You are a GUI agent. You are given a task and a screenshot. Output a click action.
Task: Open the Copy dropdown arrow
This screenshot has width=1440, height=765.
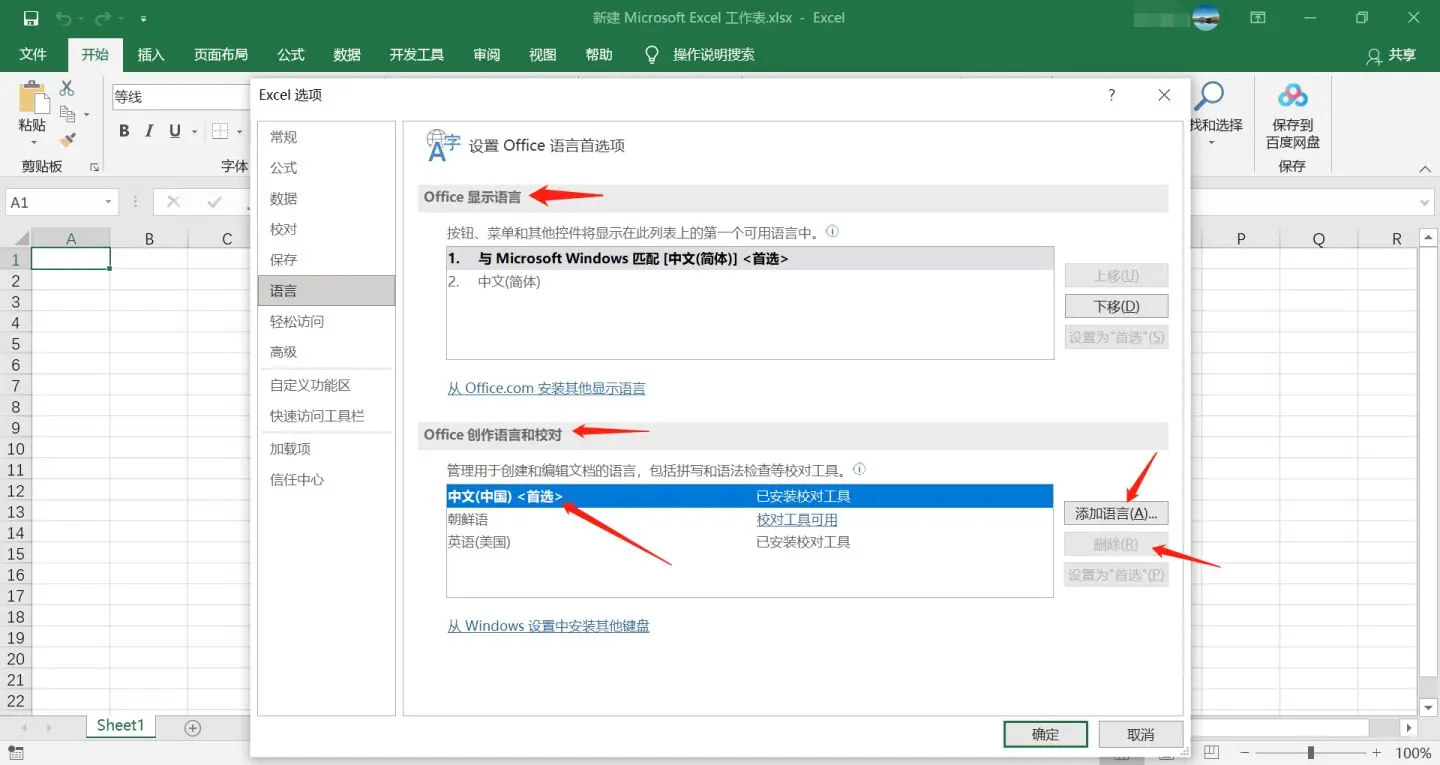[x=87, y=115]
